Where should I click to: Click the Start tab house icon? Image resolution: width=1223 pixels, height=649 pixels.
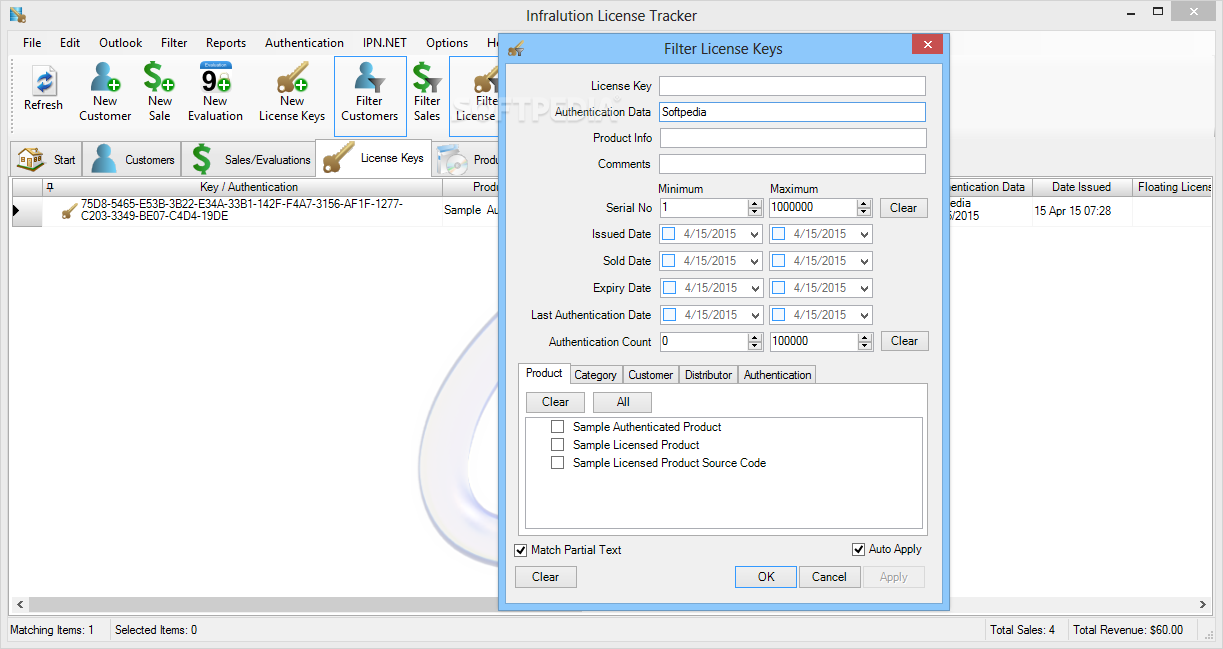32,159
